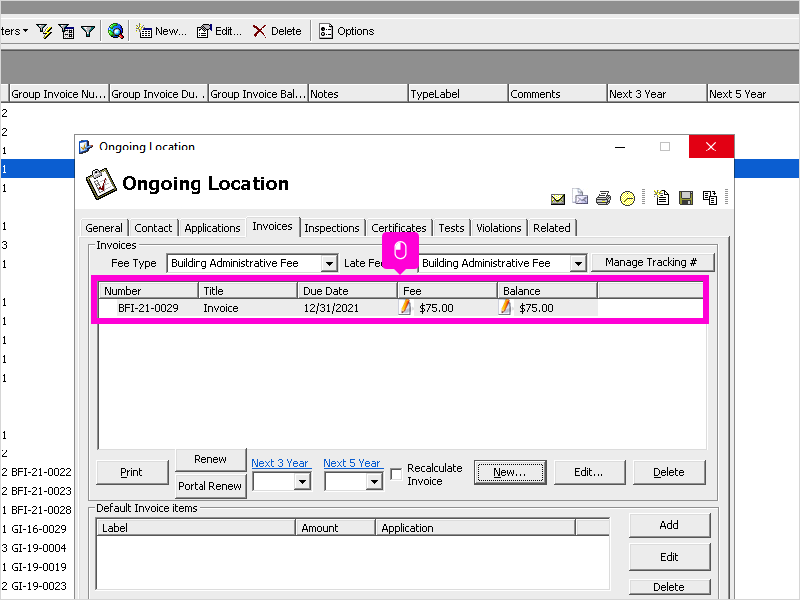Click the Print button
The width and height of the screenshot is (800, 600).
click(132, 472)
